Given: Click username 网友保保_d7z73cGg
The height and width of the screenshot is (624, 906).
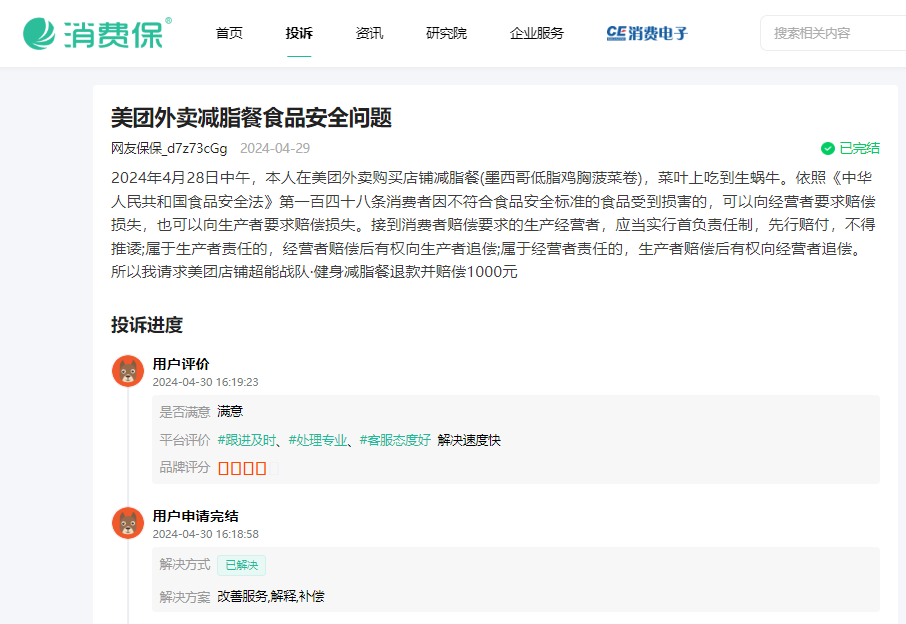Looking at the screenshot, I should tap(169, 148).
